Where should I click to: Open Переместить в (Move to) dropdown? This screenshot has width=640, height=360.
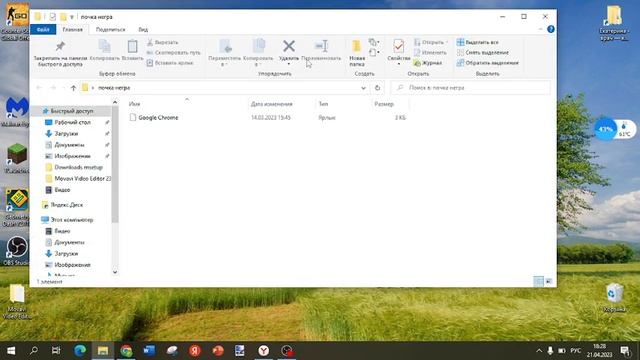(224, 53)
